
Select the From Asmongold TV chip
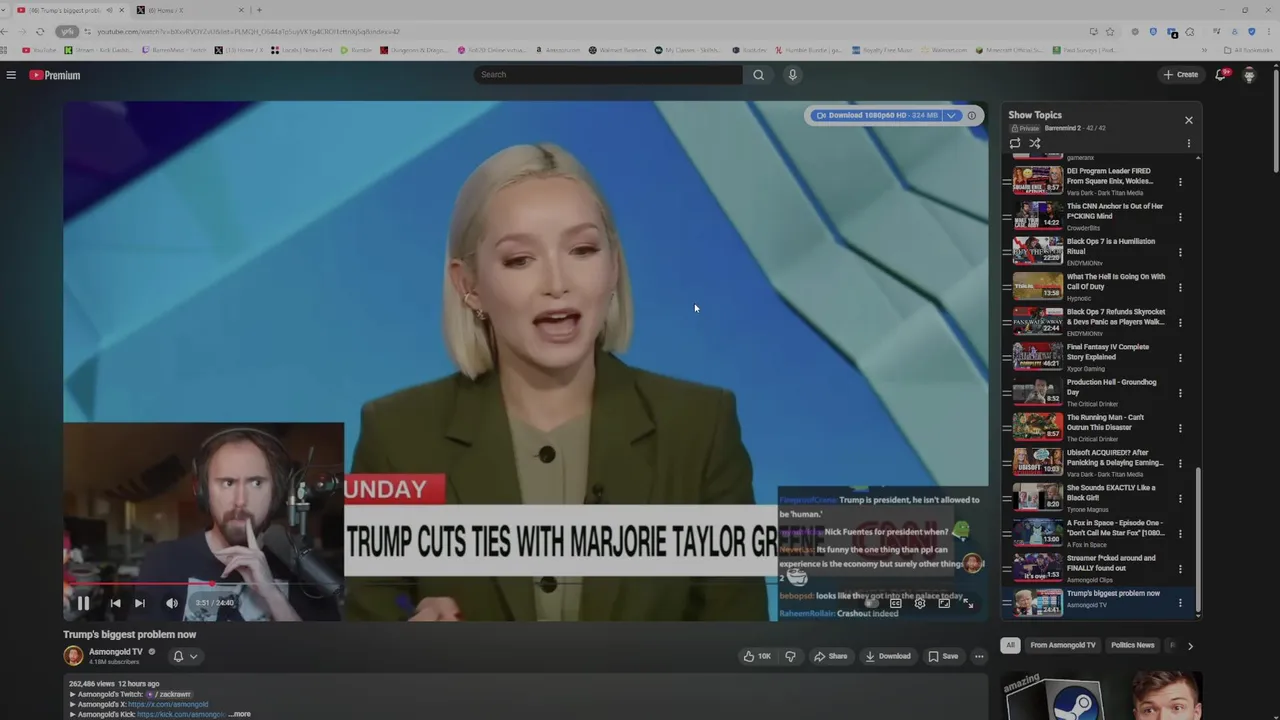click(1063, 646)
